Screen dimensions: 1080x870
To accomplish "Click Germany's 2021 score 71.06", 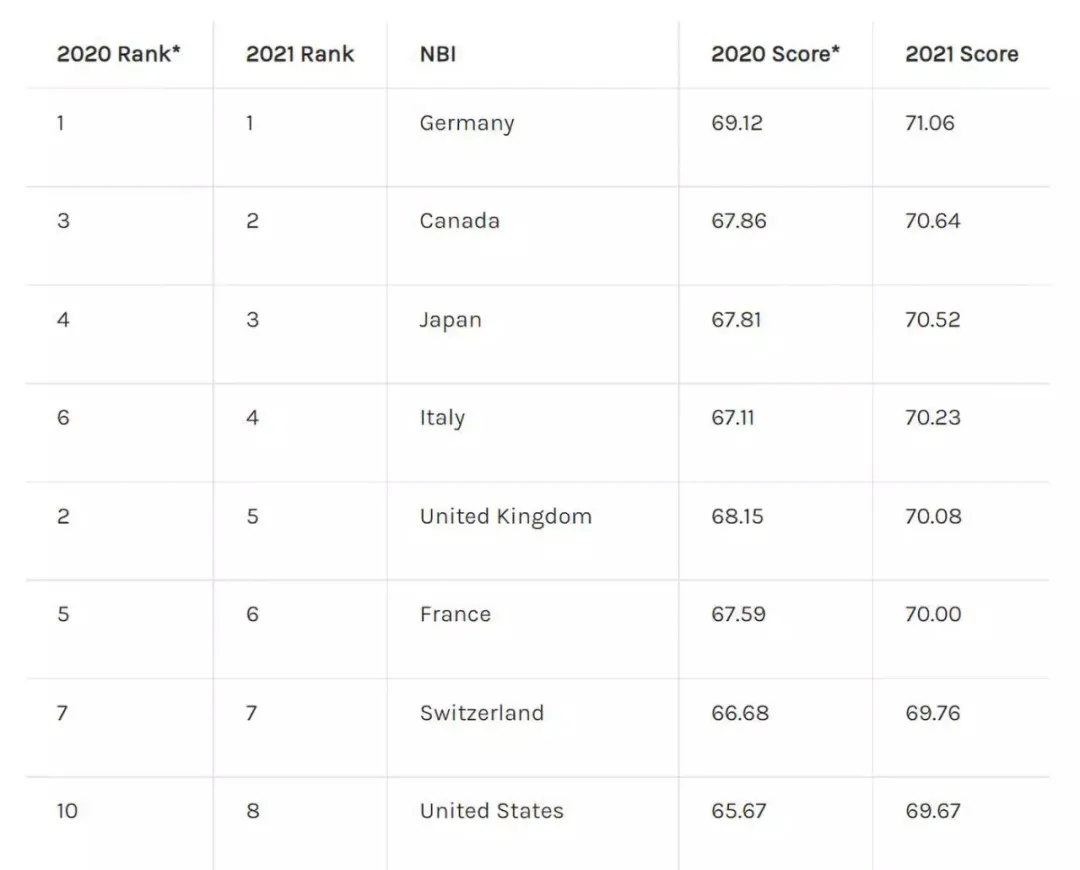I will click(x=929, y=124).
